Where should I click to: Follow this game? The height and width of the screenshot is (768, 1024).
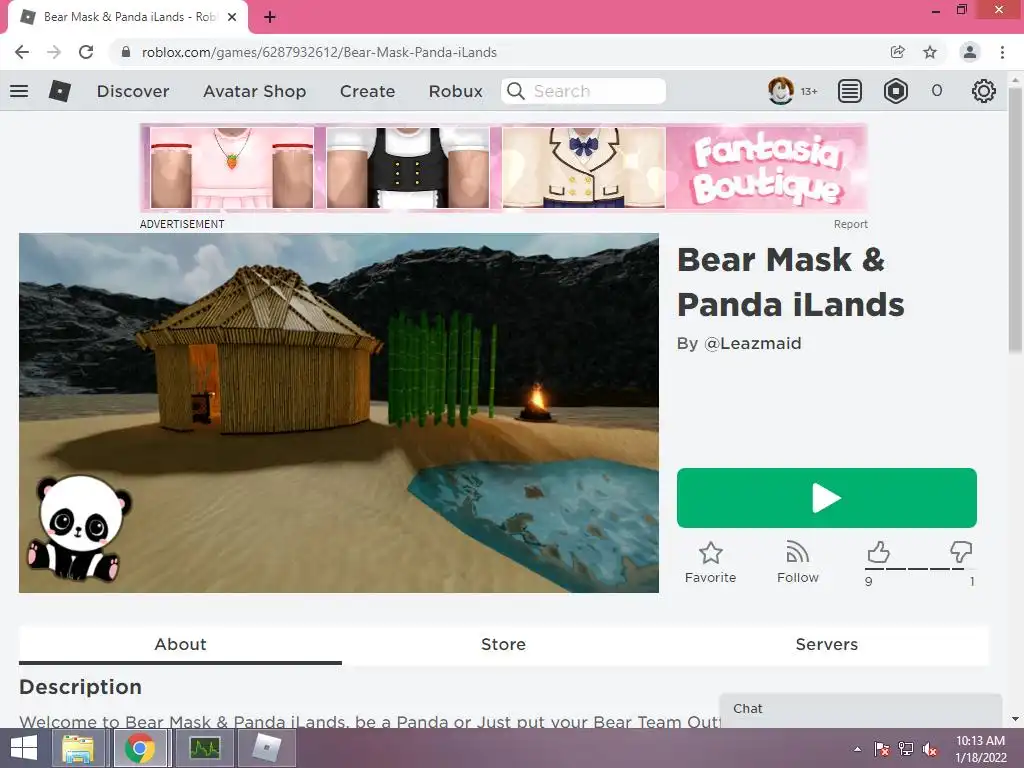pyautogui.click(x=797, y=562)
